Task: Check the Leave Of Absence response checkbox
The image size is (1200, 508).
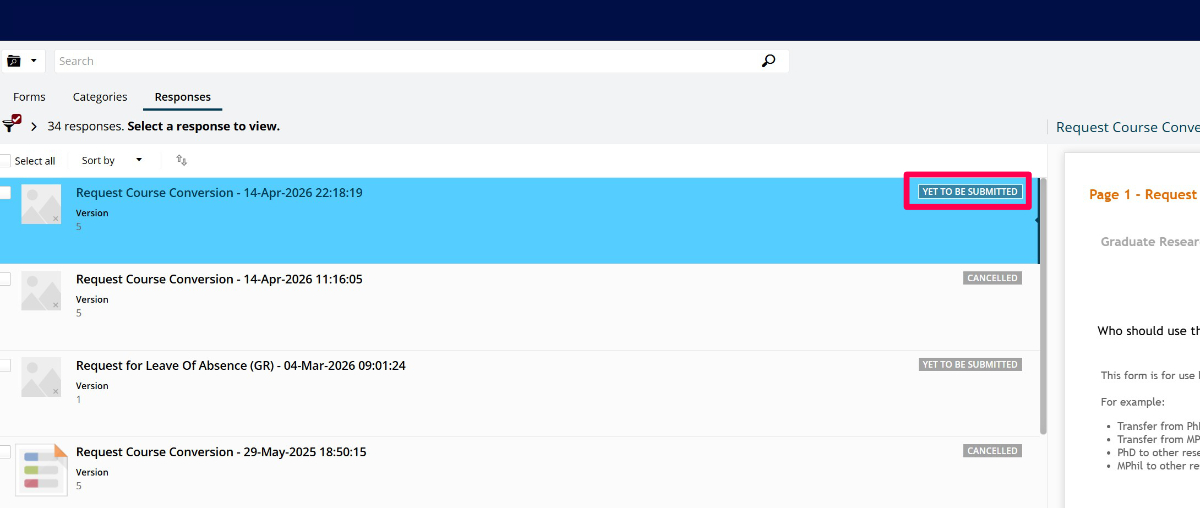Action: 5,365
